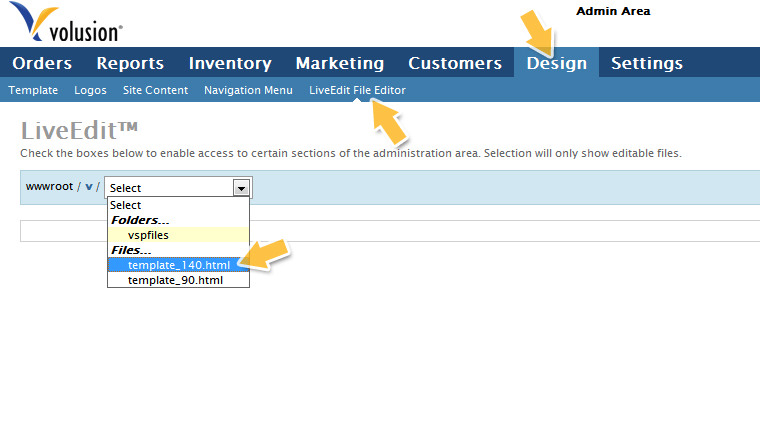Click the Template submenu link
The image size is (760, 432).
33,90
